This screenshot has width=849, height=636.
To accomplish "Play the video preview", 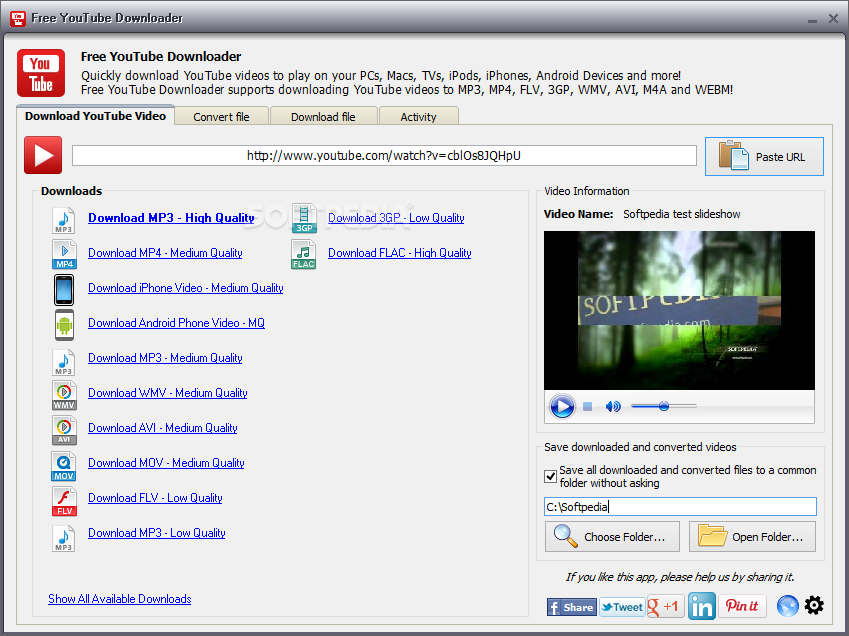I will (561, 406).
